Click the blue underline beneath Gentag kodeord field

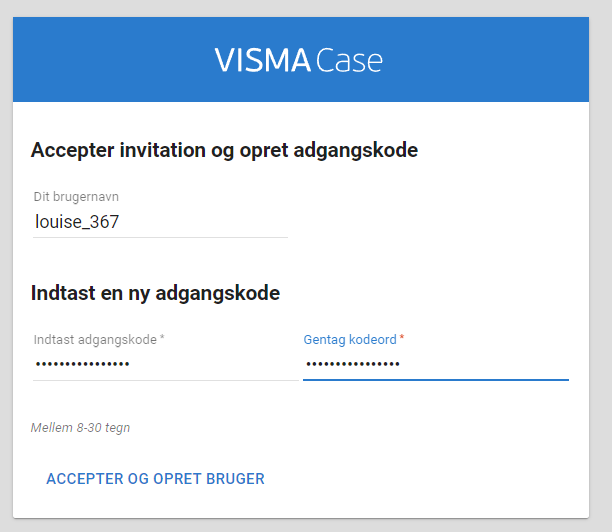(436, 379)
